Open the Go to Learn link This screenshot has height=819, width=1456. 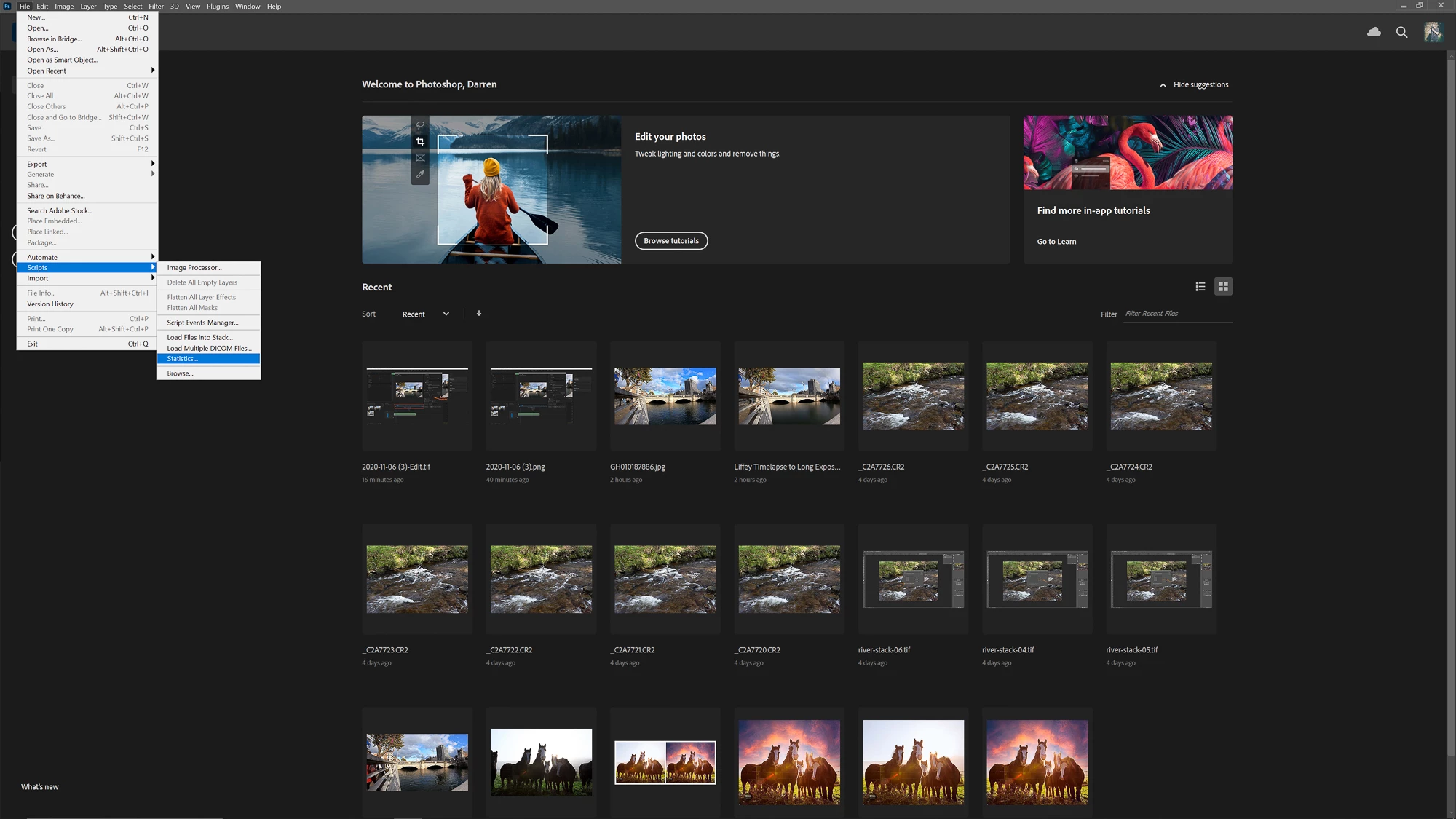point(1056,242)
